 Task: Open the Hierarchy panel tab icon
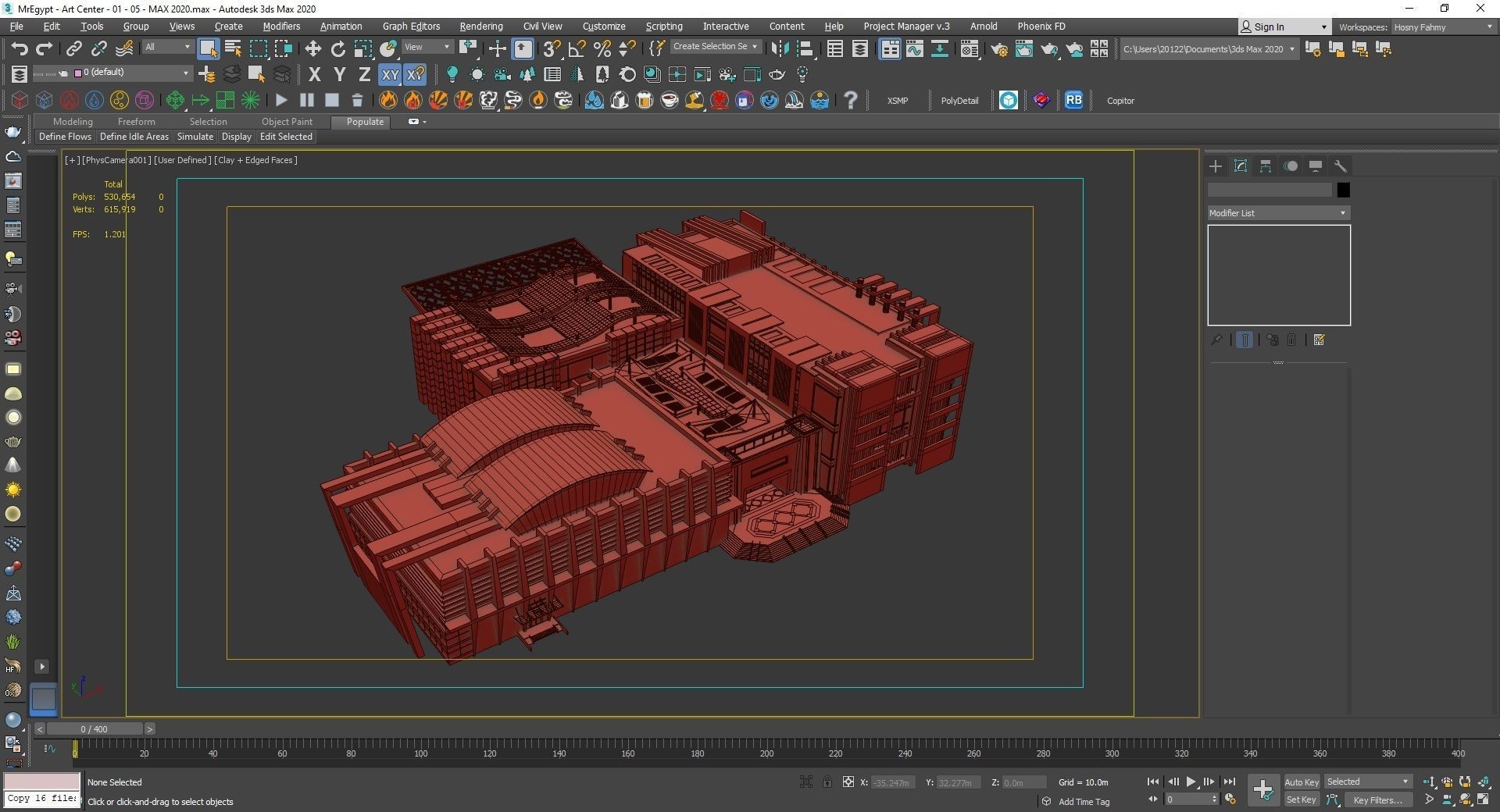coord(1266,166)
